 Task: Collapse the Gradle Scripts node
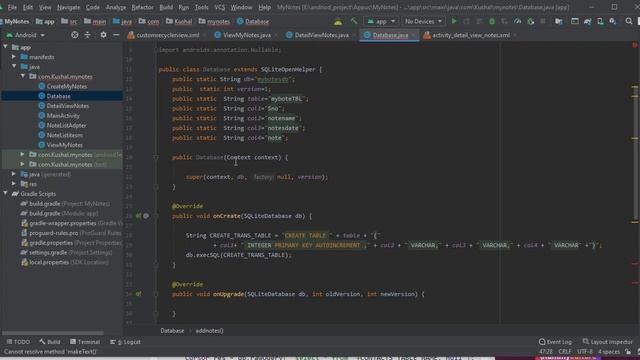5,194
